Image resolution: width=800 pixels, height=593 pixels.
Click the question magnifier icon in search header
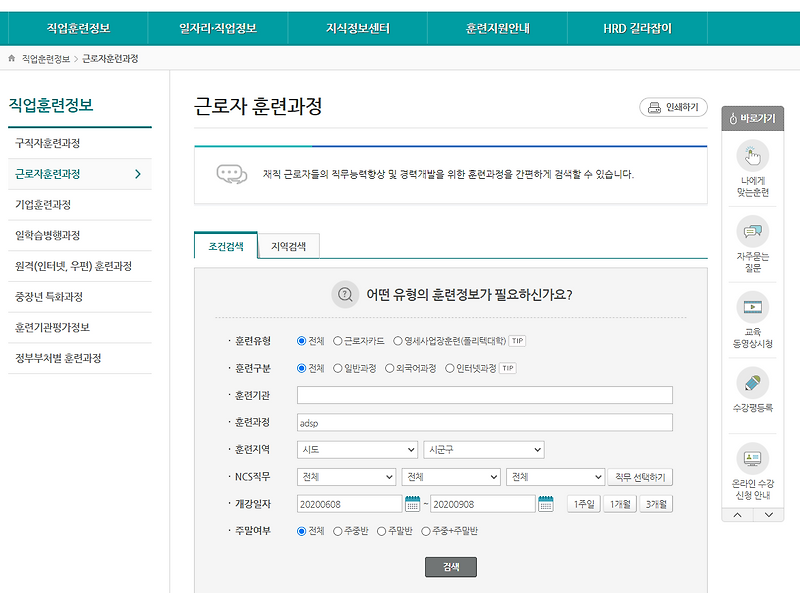[x=345, y=294]
